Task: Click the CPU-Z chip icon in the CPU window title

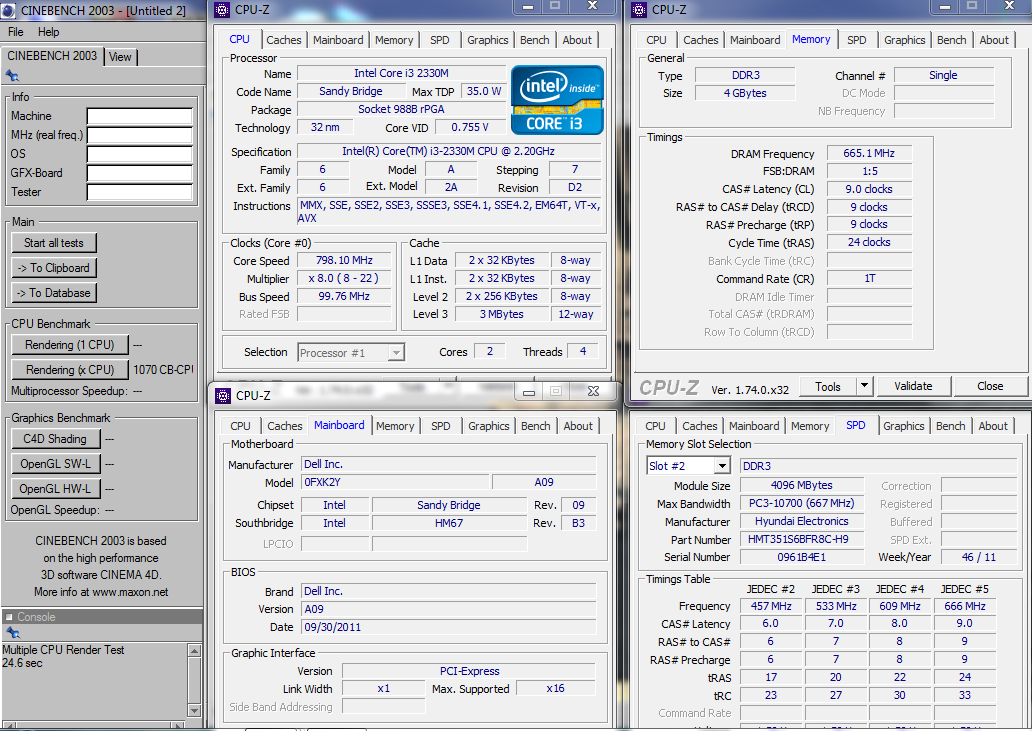Action: tap(222, 9)
